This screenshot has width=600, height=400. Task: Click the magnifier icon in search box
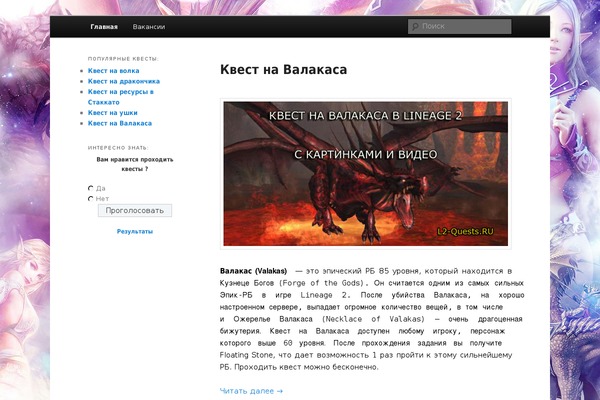pyautogui.click(x=415, y=26)
